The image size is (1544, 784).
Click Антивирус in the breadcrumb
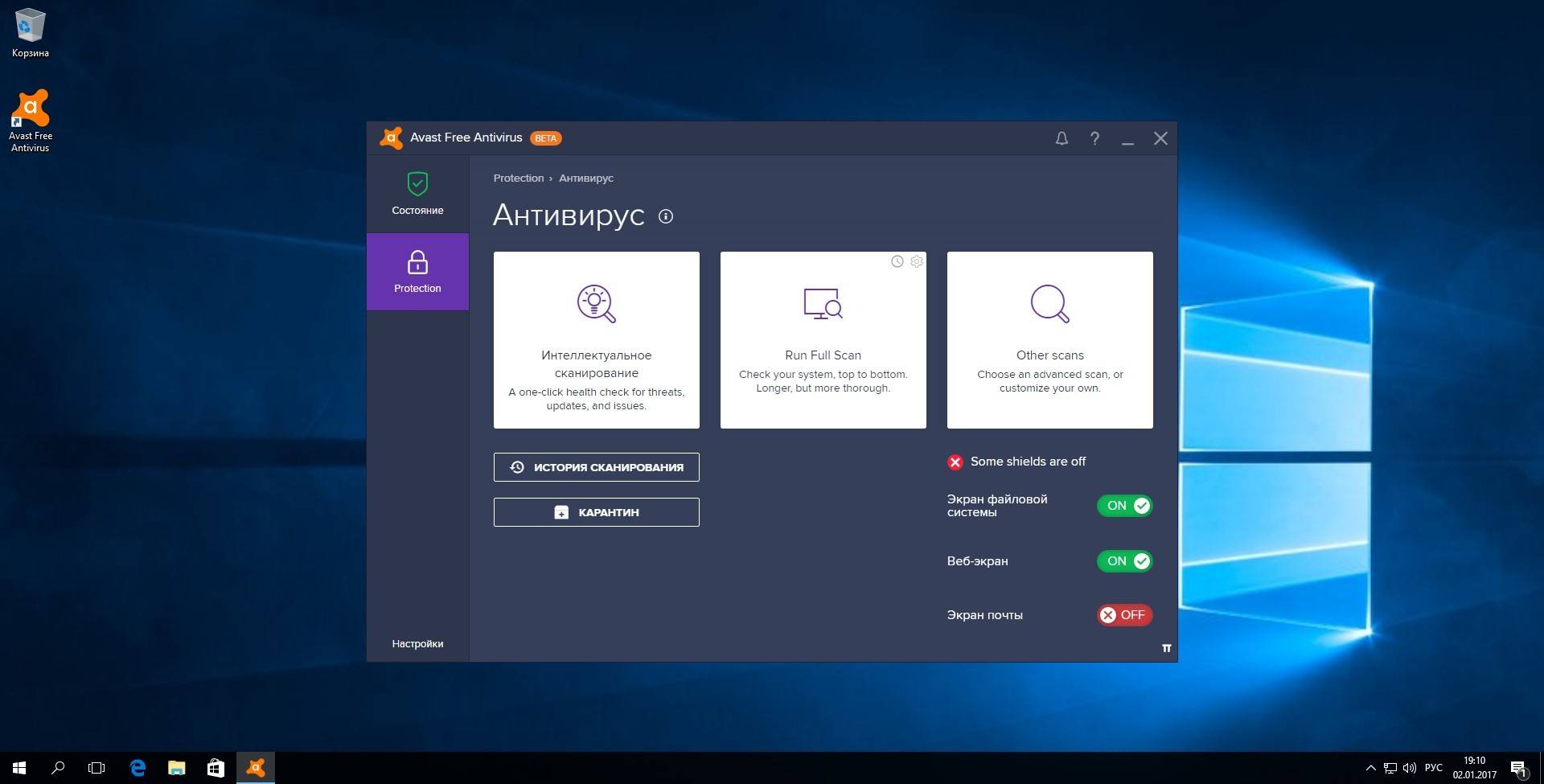(586, 179)
